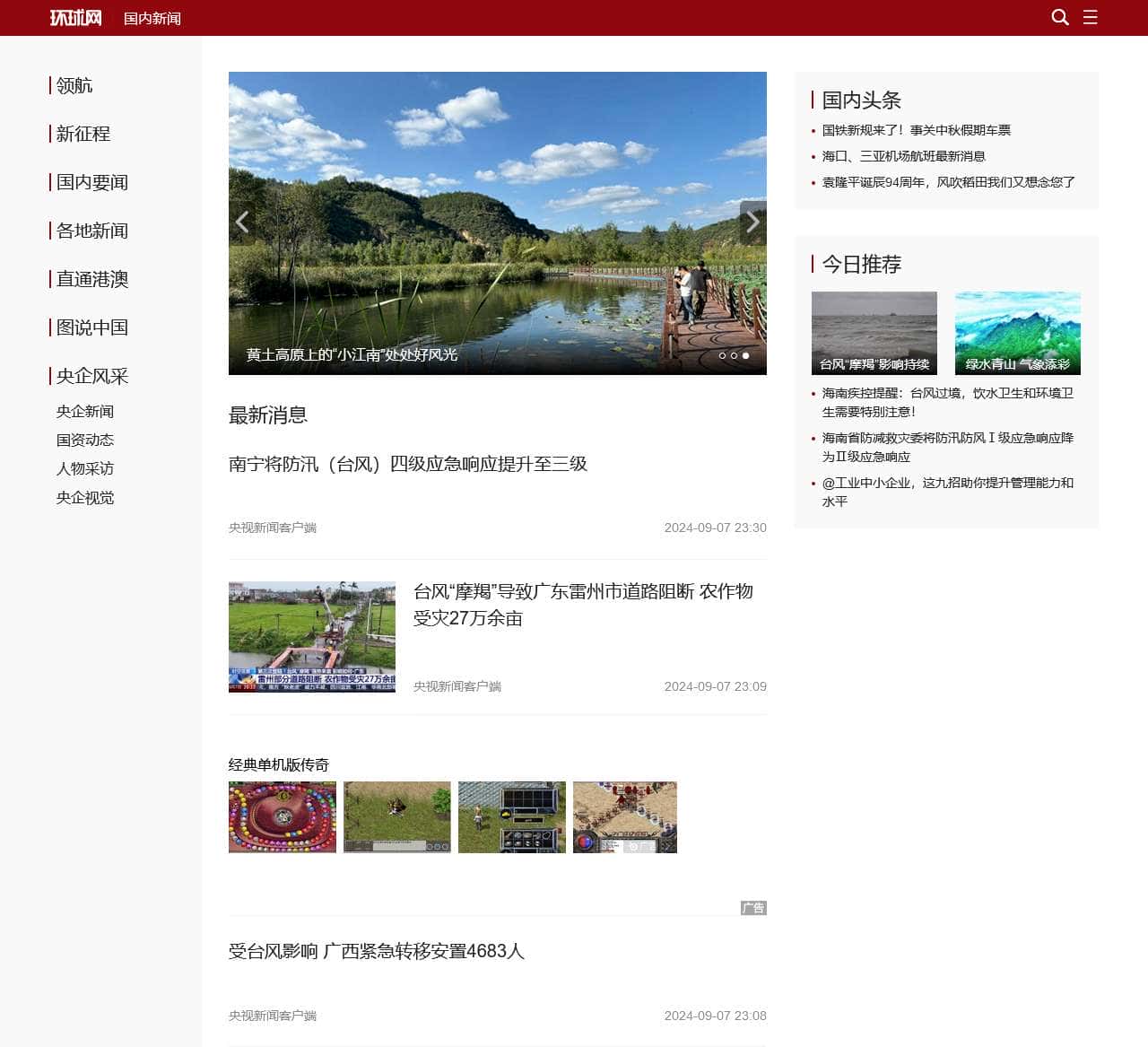Select the second carousel indicator dot
Screen dimensions: 1148x1047
coord(734,355)
